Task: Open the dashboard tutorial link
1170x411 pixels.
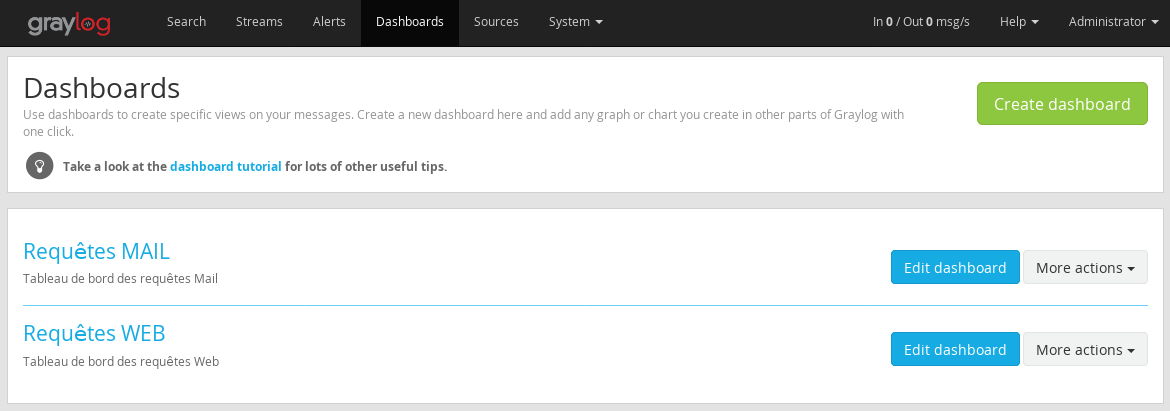Action: 225,166
